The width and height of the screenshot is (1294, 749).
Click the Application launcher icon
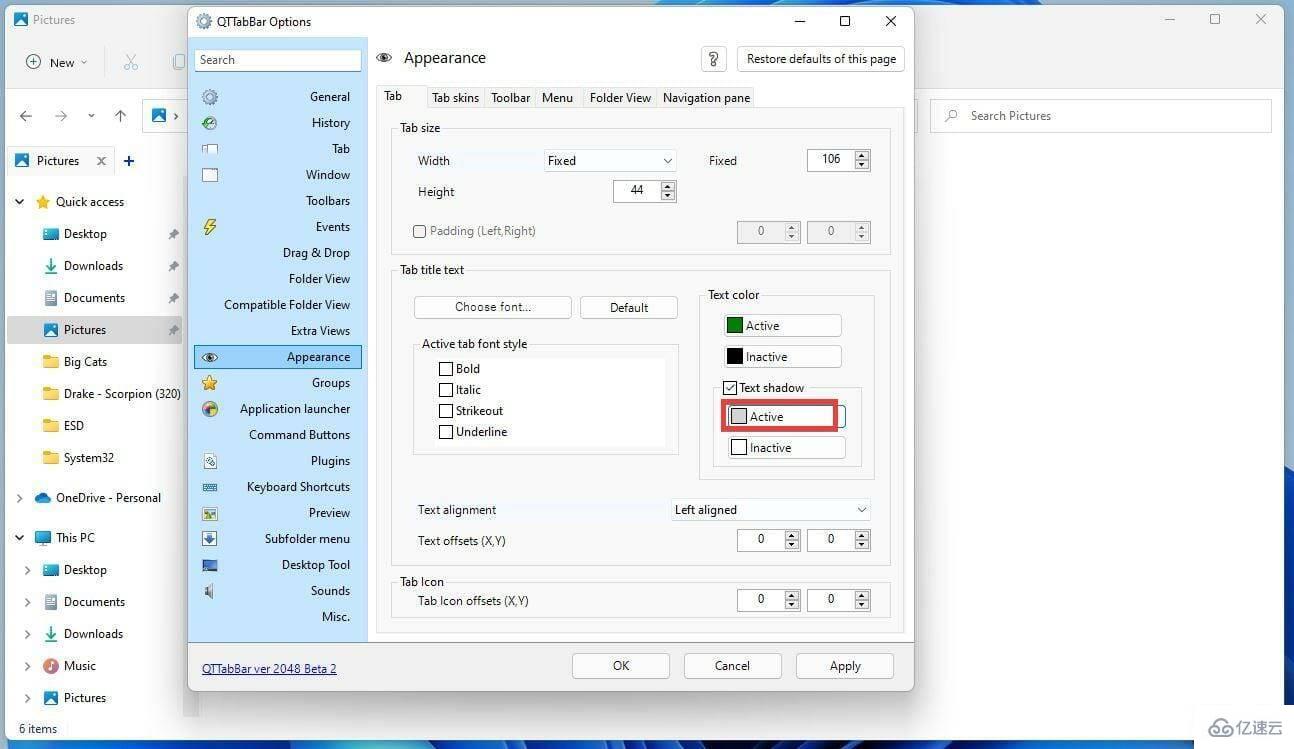pos(210,409)
